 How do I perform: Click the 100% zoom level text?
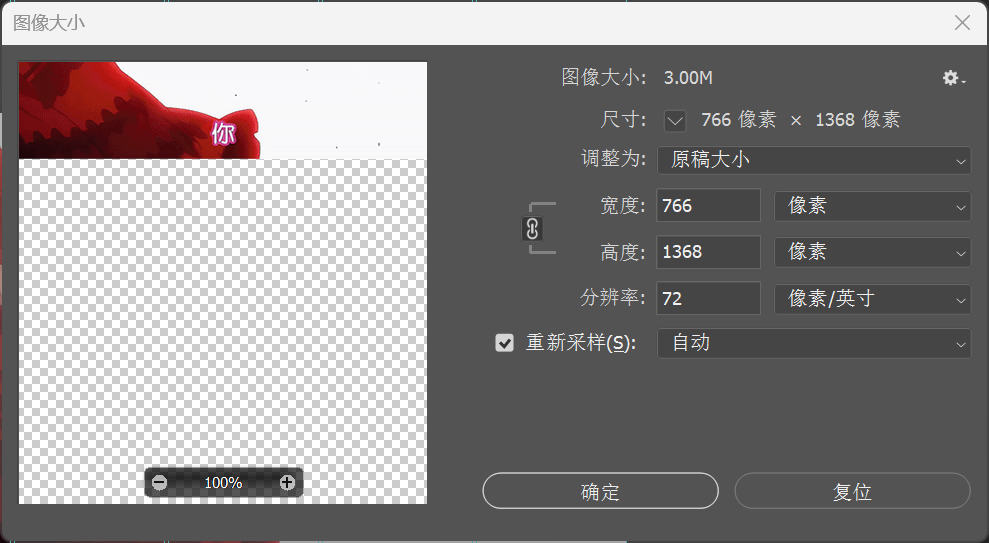tap(223, 483)
